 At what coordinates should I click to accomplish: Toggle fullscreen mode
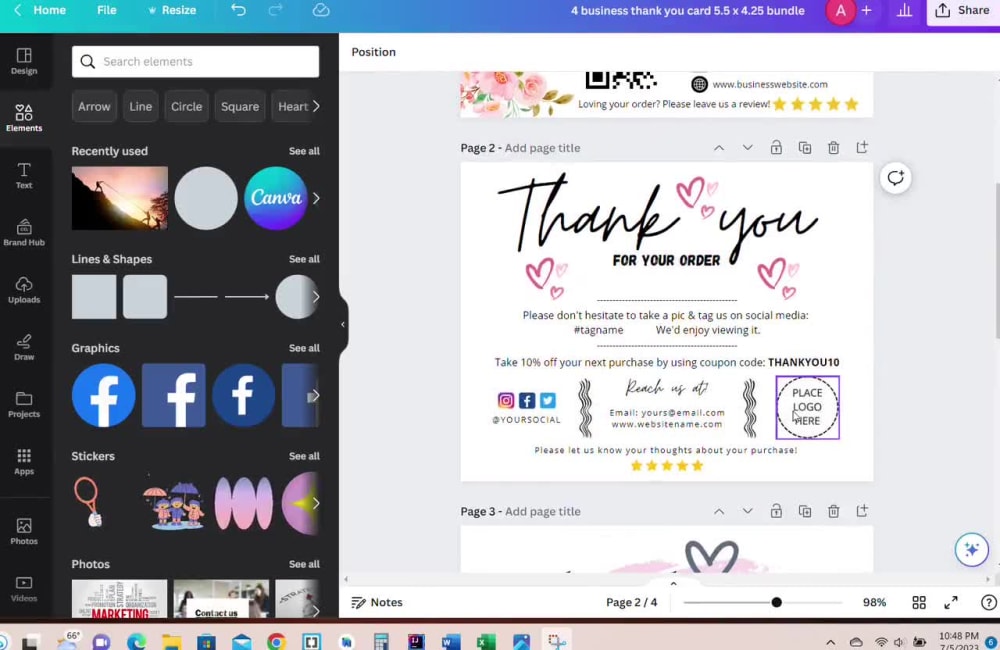(x=951, y=602)
